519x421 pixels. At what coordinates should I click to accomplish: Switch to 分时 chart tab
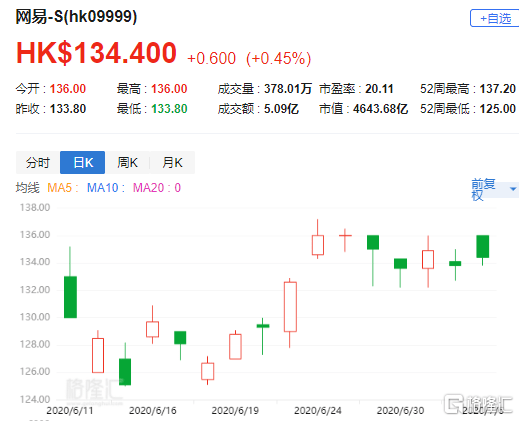(38, 163)
